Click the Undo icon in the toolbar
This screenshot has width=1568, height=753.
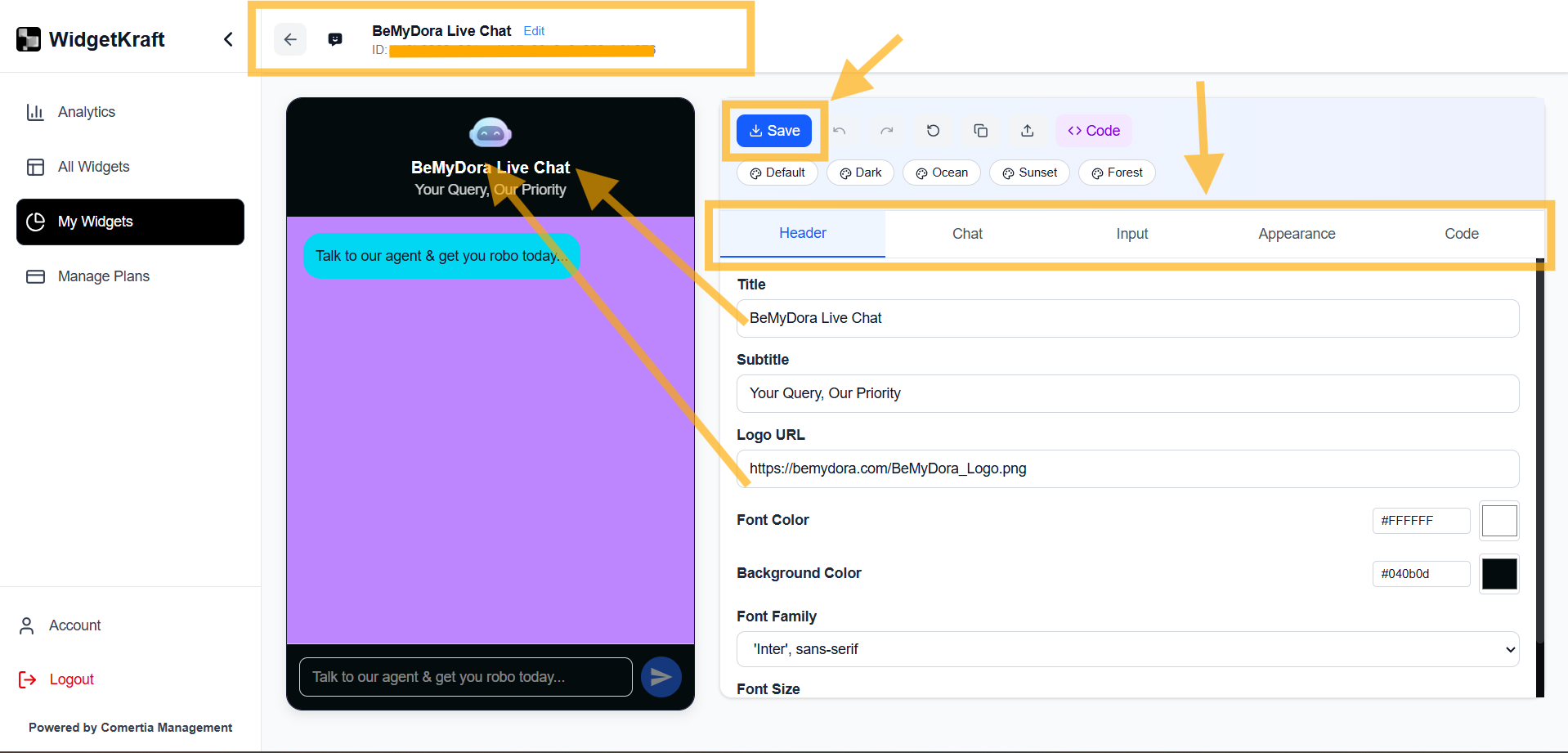(840, 130)
